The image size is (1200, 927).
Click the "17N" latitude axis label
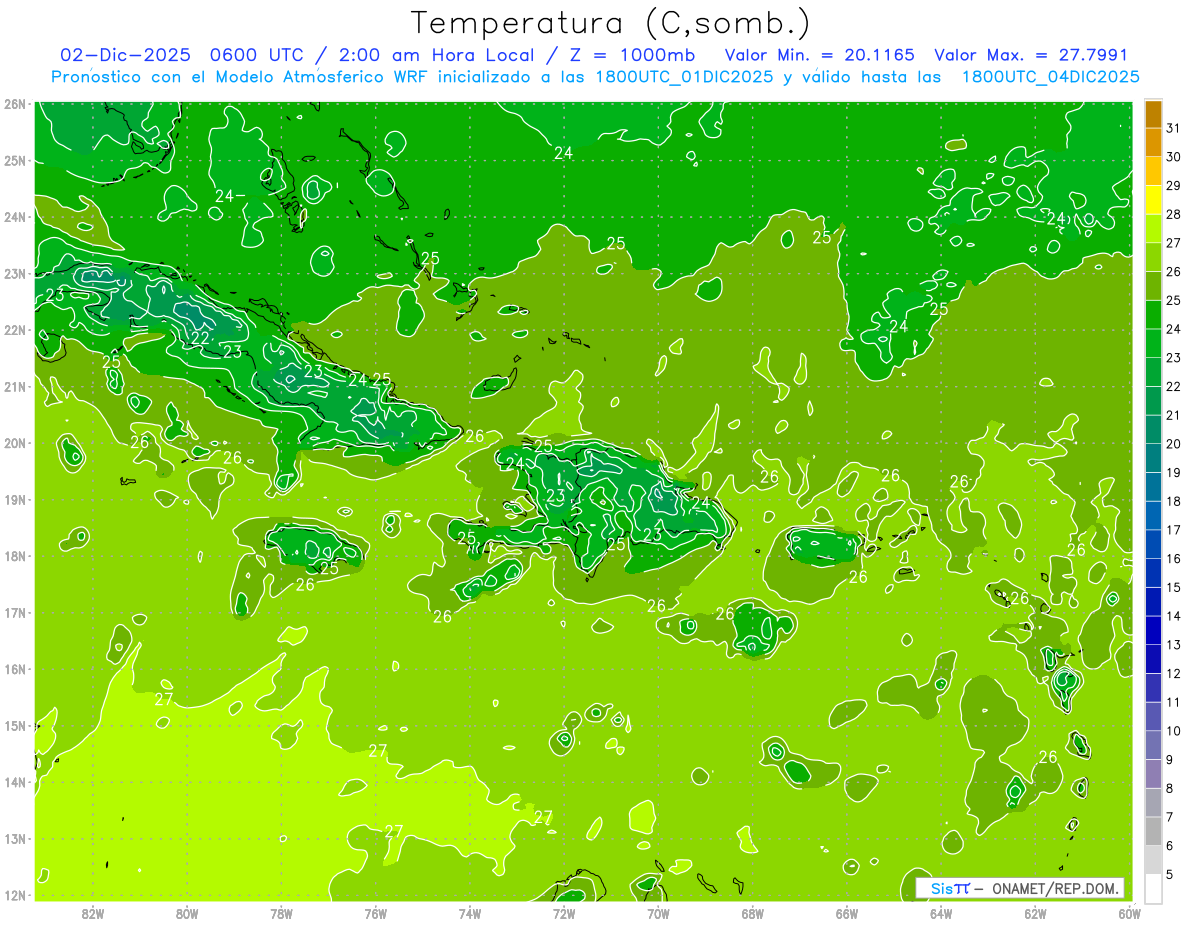coord(14,612)
